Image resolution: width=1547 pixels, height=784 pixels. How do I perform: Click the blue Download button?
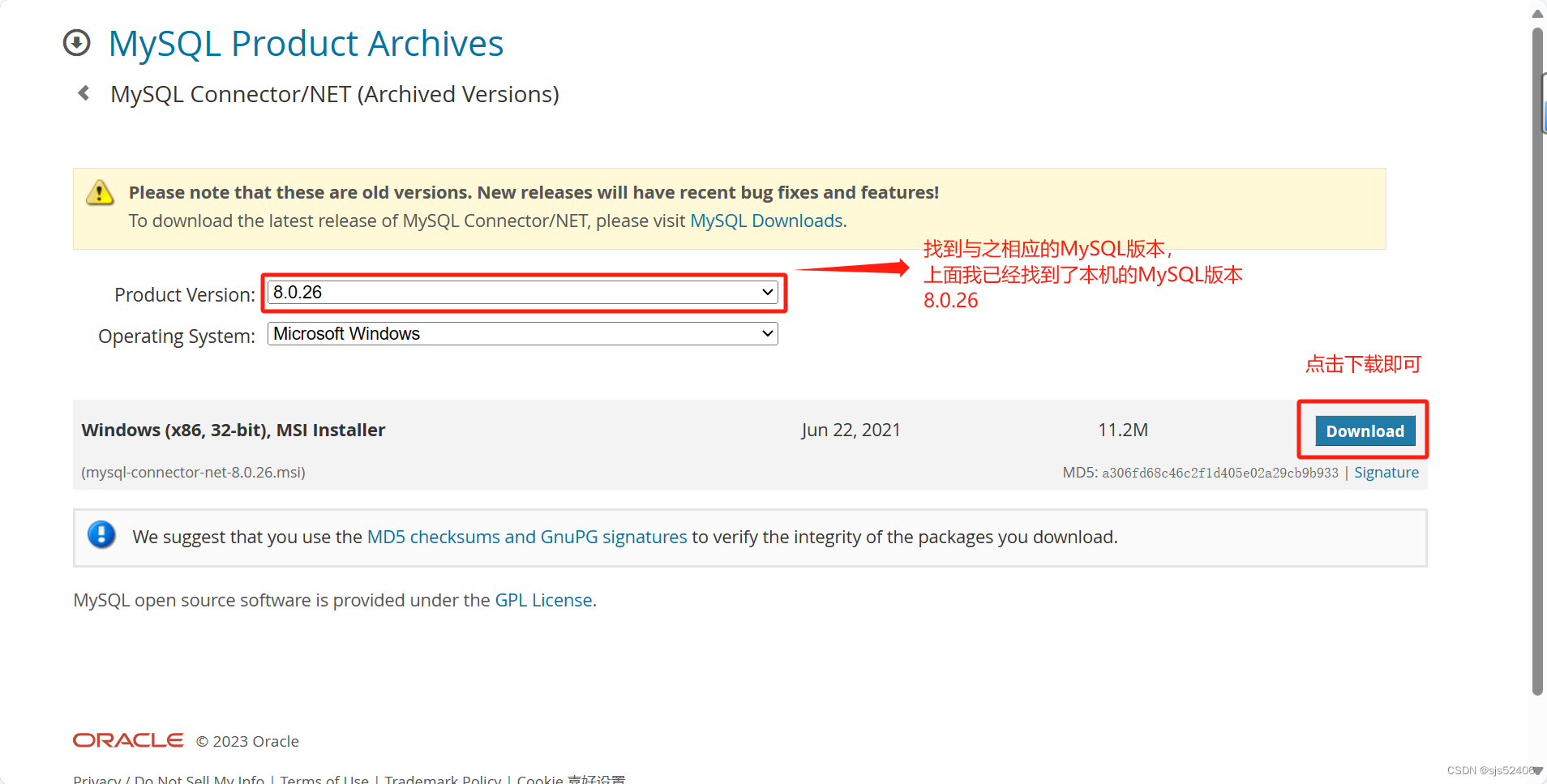click(1365, 431)
